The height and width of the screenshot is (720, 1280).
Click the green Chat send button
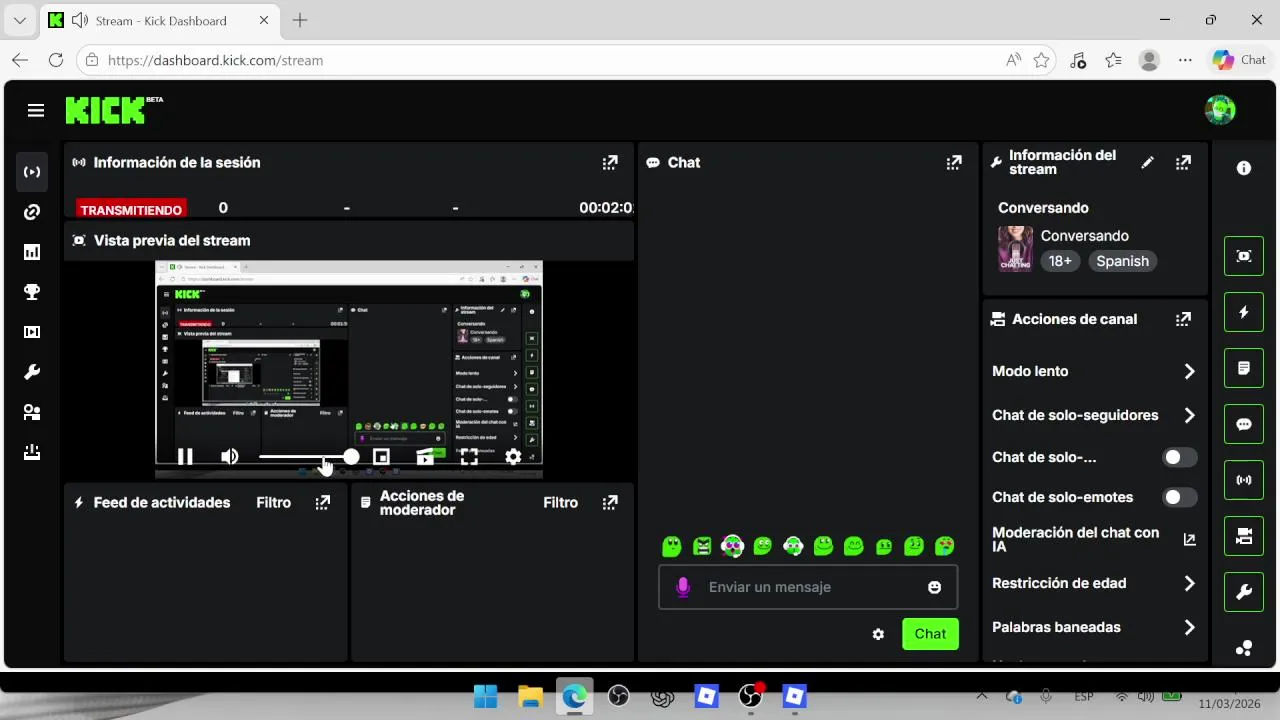(x=930, y=634)
